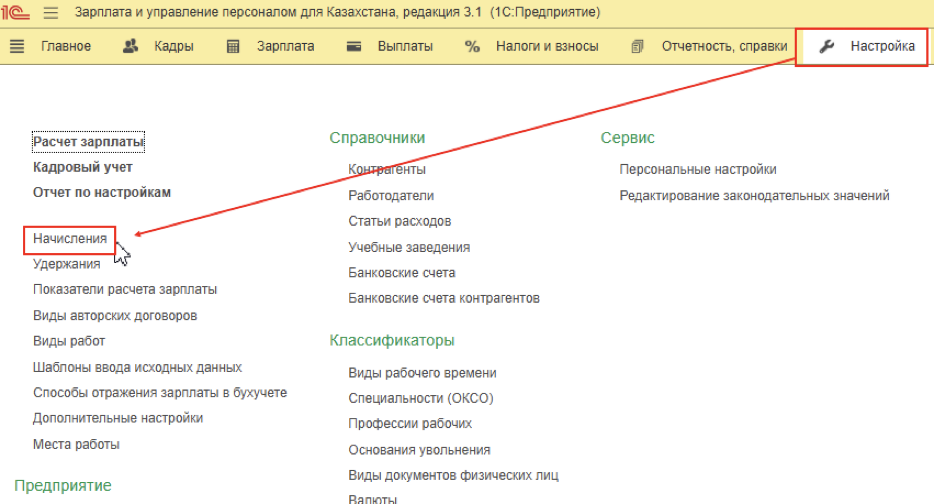Open Кадровый учет settings
The image size is (934, 504).
(83, 167)
